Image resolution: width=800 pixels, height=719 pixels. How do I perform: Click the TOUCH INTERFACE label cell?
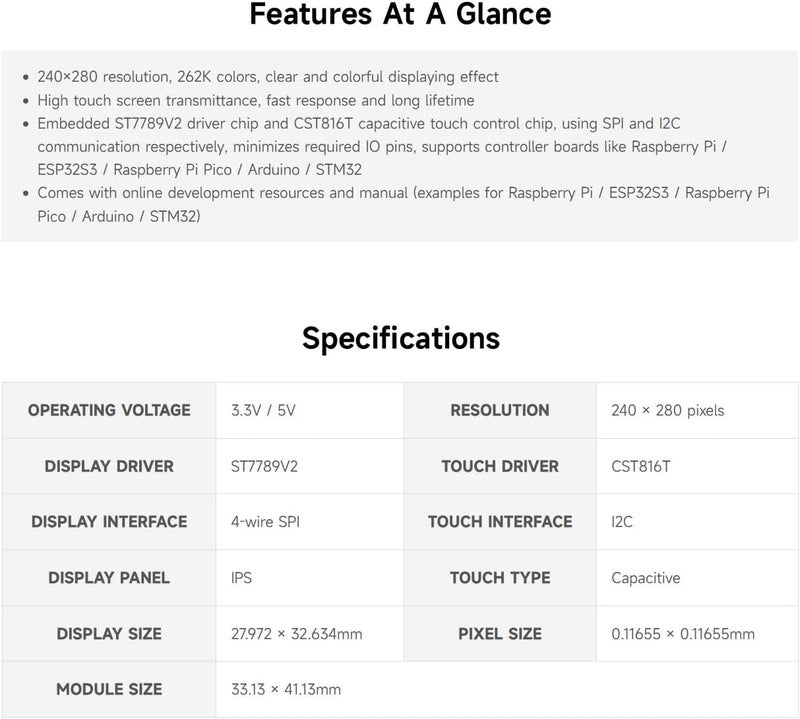500,522
